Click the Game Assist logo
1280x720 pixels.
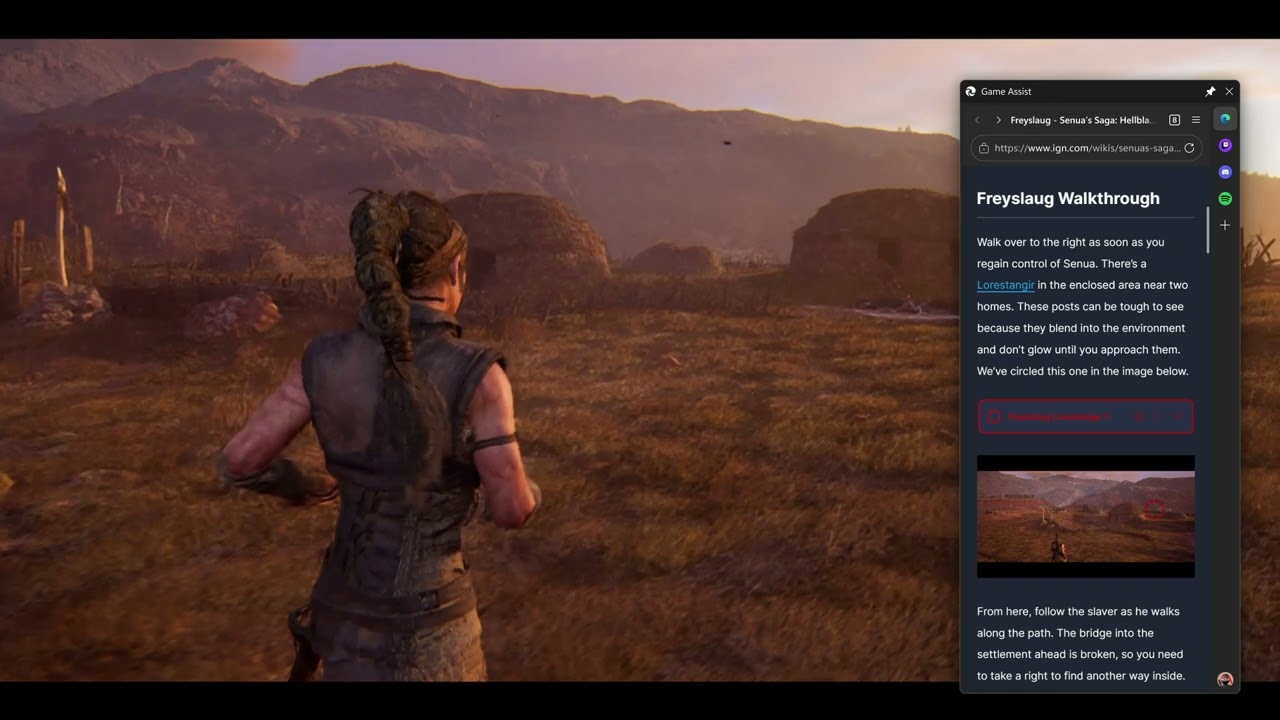pyautogui.click(x=969, y=91)
